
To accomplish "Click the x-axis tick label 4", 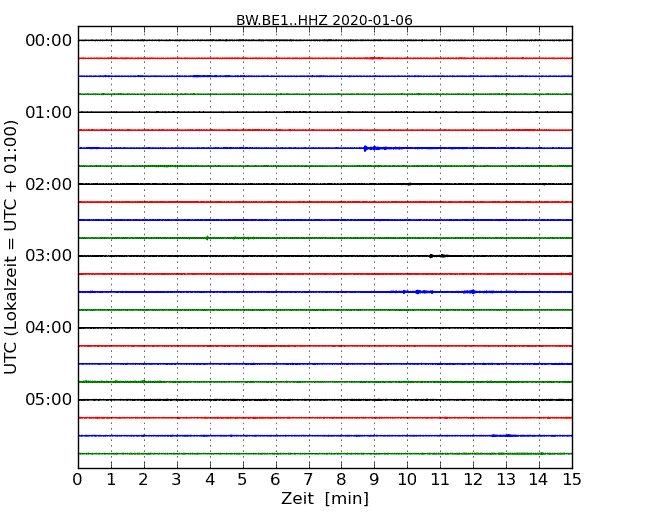I will [x=210, y=479].
